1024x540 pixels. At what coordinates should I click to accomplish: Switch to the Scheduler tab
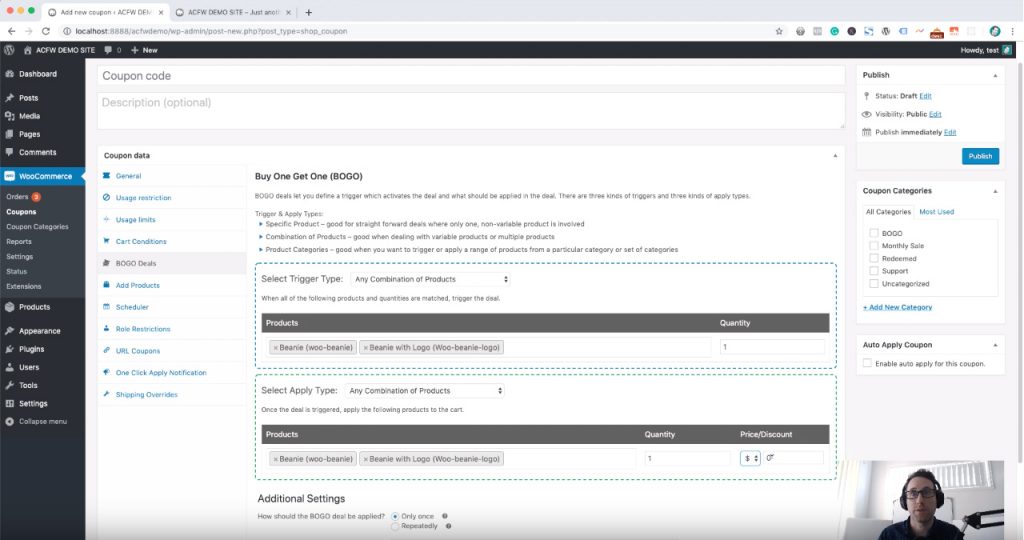tap(132, 307)
